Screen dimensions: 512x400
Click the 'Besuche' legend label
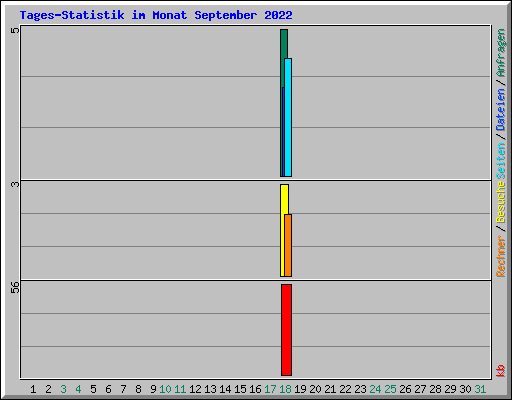(501, 202)
